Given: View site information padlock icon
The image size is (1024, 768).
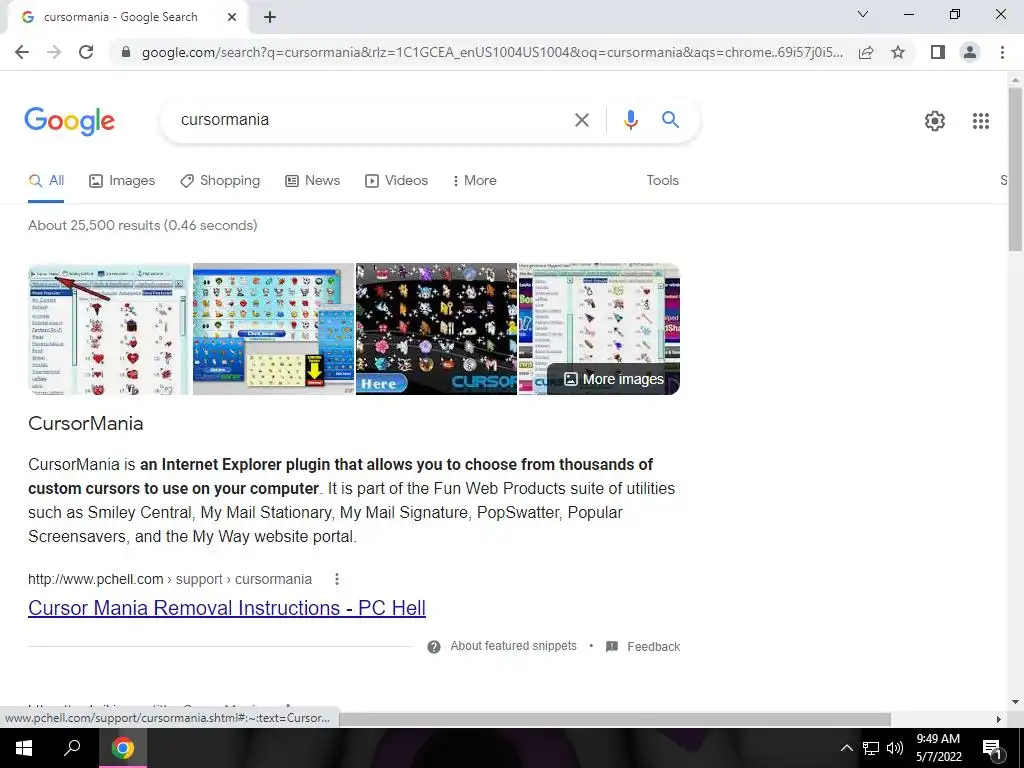Looking at the screenshot, I should click(x=126, y=52).
